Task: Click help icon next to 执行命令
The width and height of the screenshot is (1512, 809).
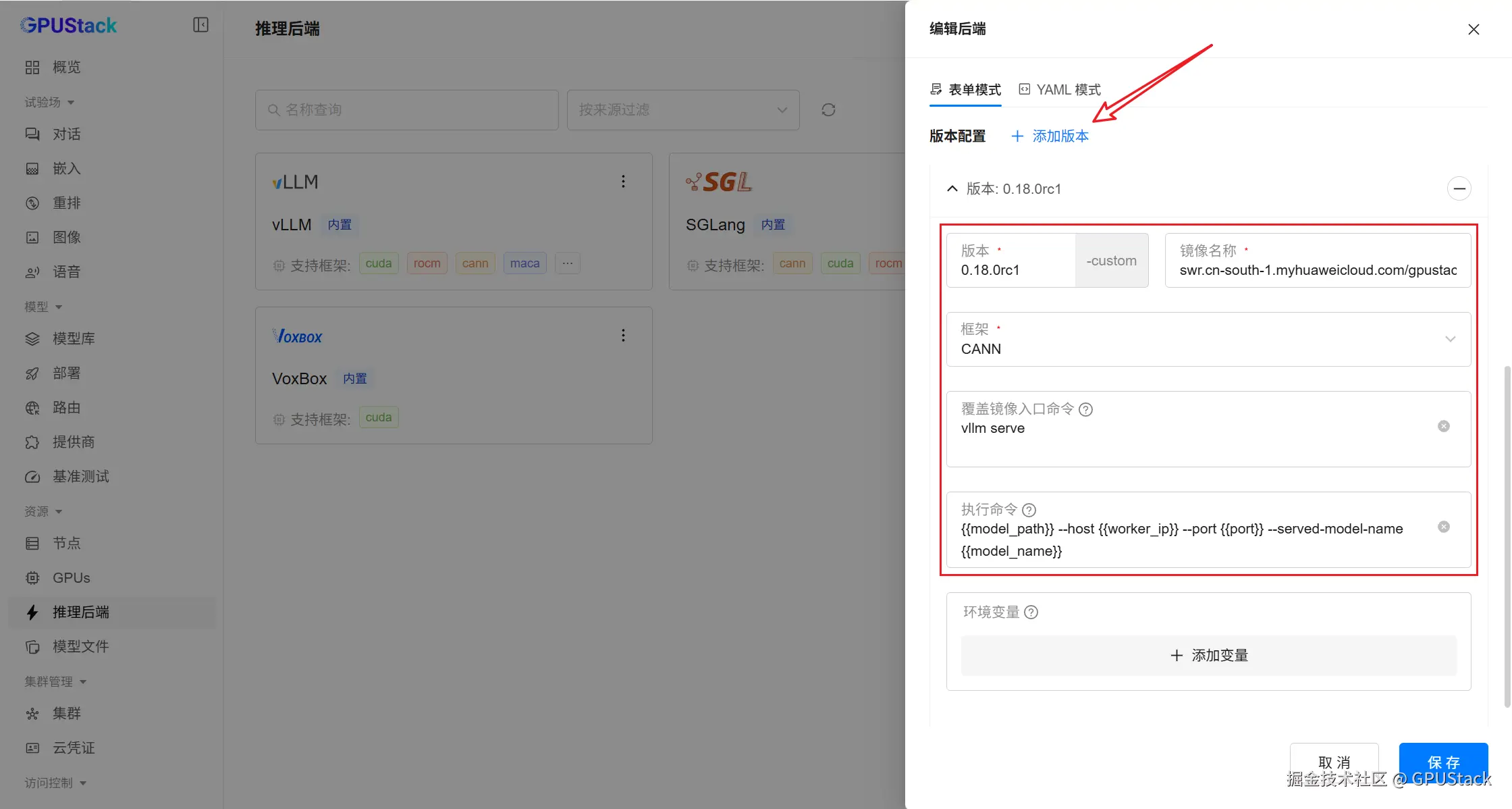Action: pos(1029,510)
